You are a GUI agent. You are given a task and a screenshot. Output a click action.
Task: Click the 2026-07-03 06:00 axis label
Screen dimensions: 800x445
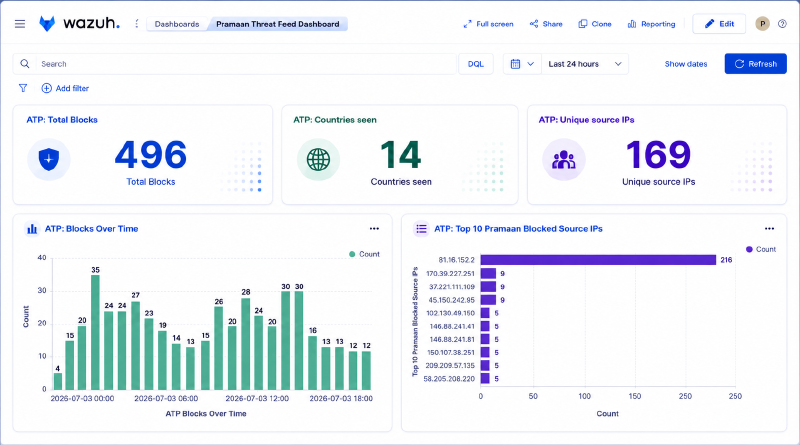click(166, 399)
